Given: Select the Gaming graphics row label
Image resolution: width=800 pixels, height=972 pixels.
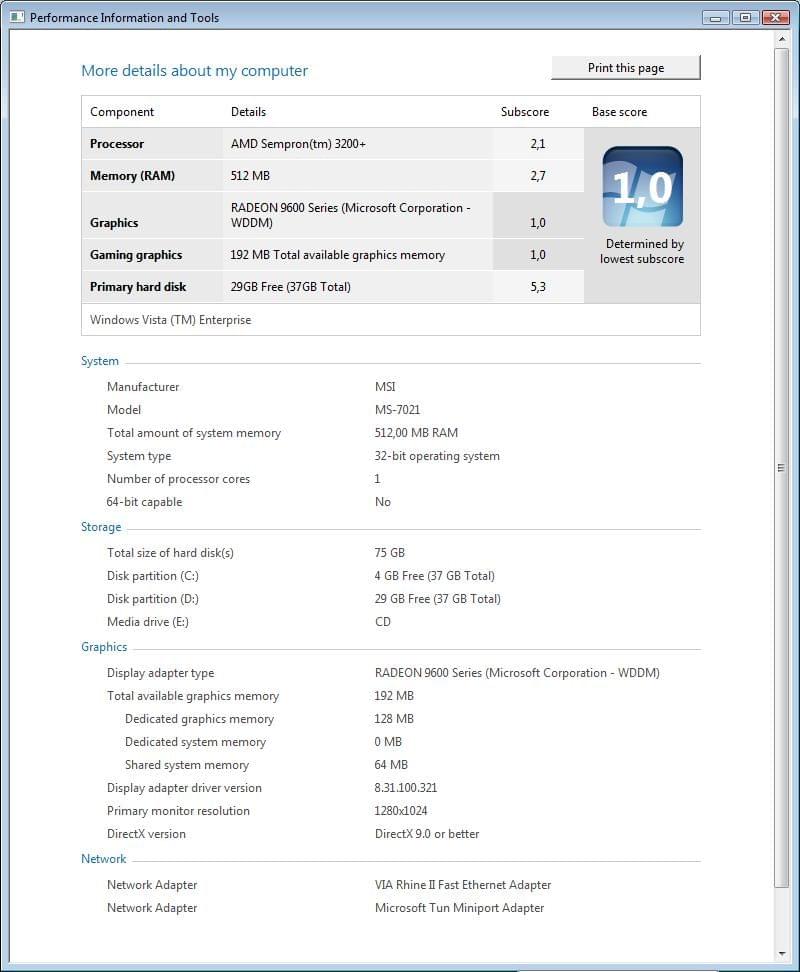Looking at the screenshot, I should click(136, 255).
